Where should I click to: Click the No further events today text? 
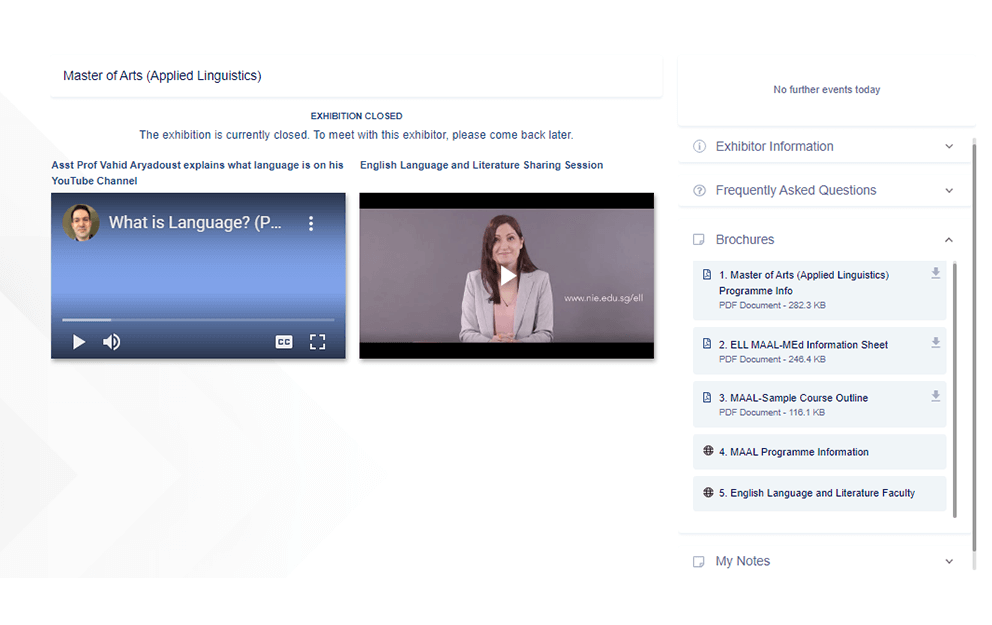pyautogui.click(x=826, y=90)
